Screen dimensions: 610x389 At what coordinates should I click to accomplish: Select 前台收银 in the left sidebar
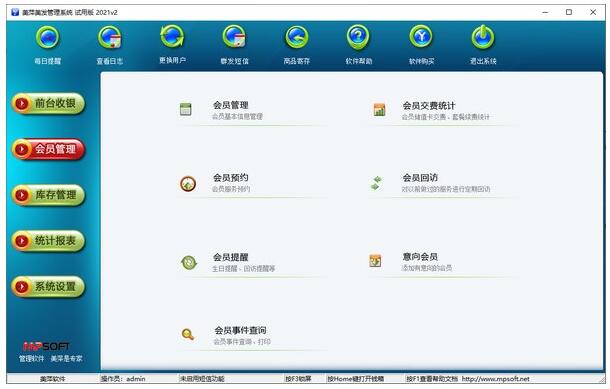click(x=48, y=103)
